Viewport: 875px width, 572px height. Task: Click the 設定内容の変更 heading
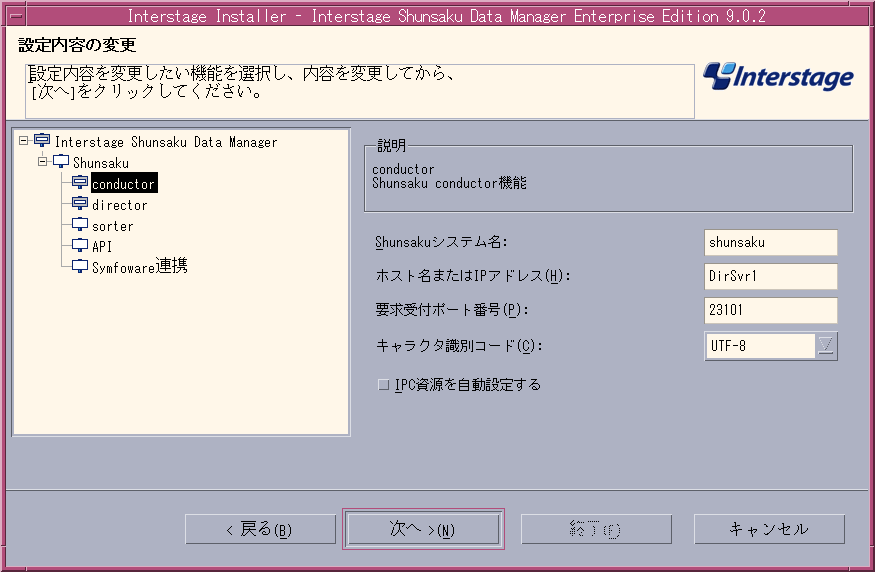pos(77,45)
